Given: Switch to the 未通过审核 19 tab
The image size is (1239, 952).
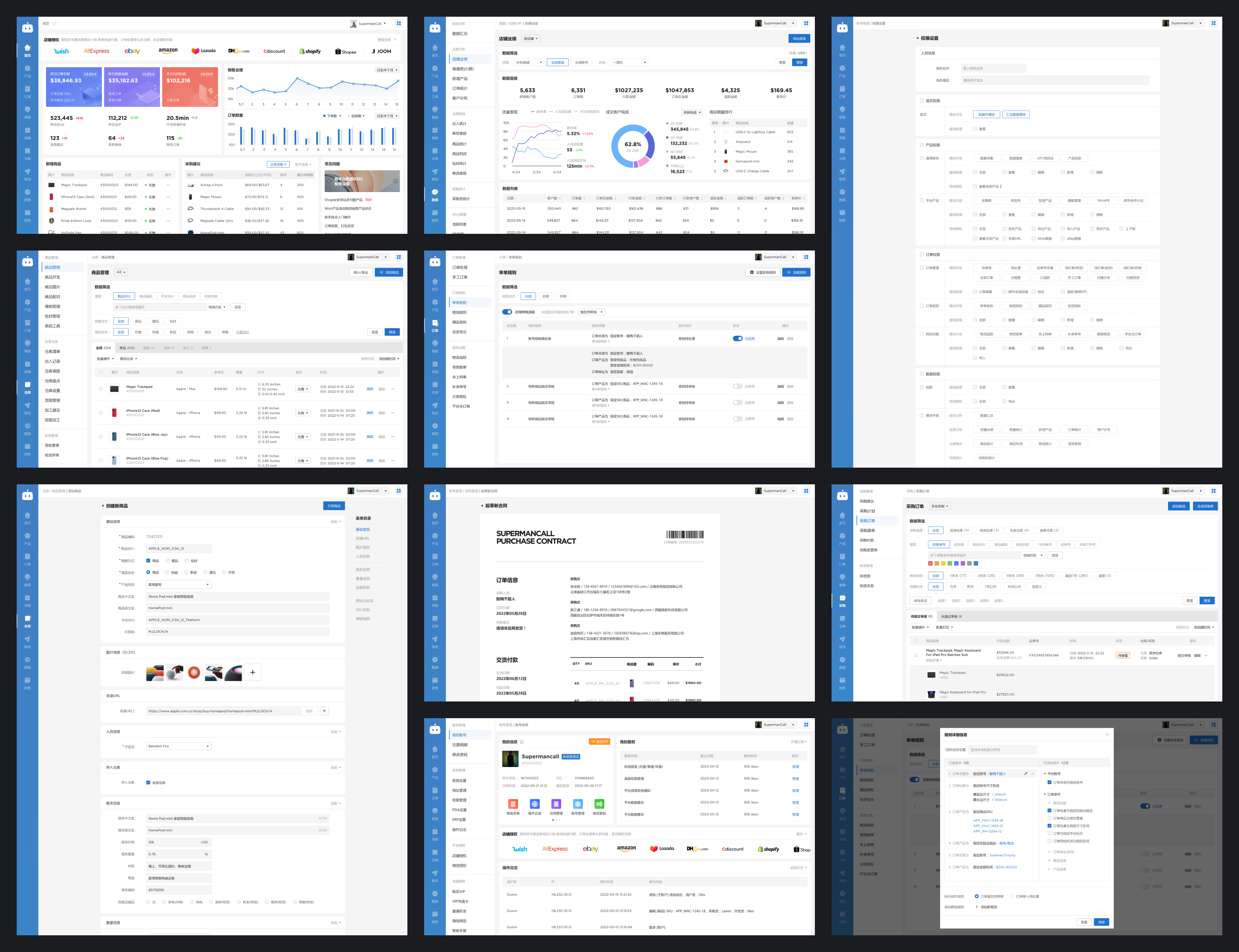Looking at the screenshot, I should pyautogui.click(x=951, y=616).
